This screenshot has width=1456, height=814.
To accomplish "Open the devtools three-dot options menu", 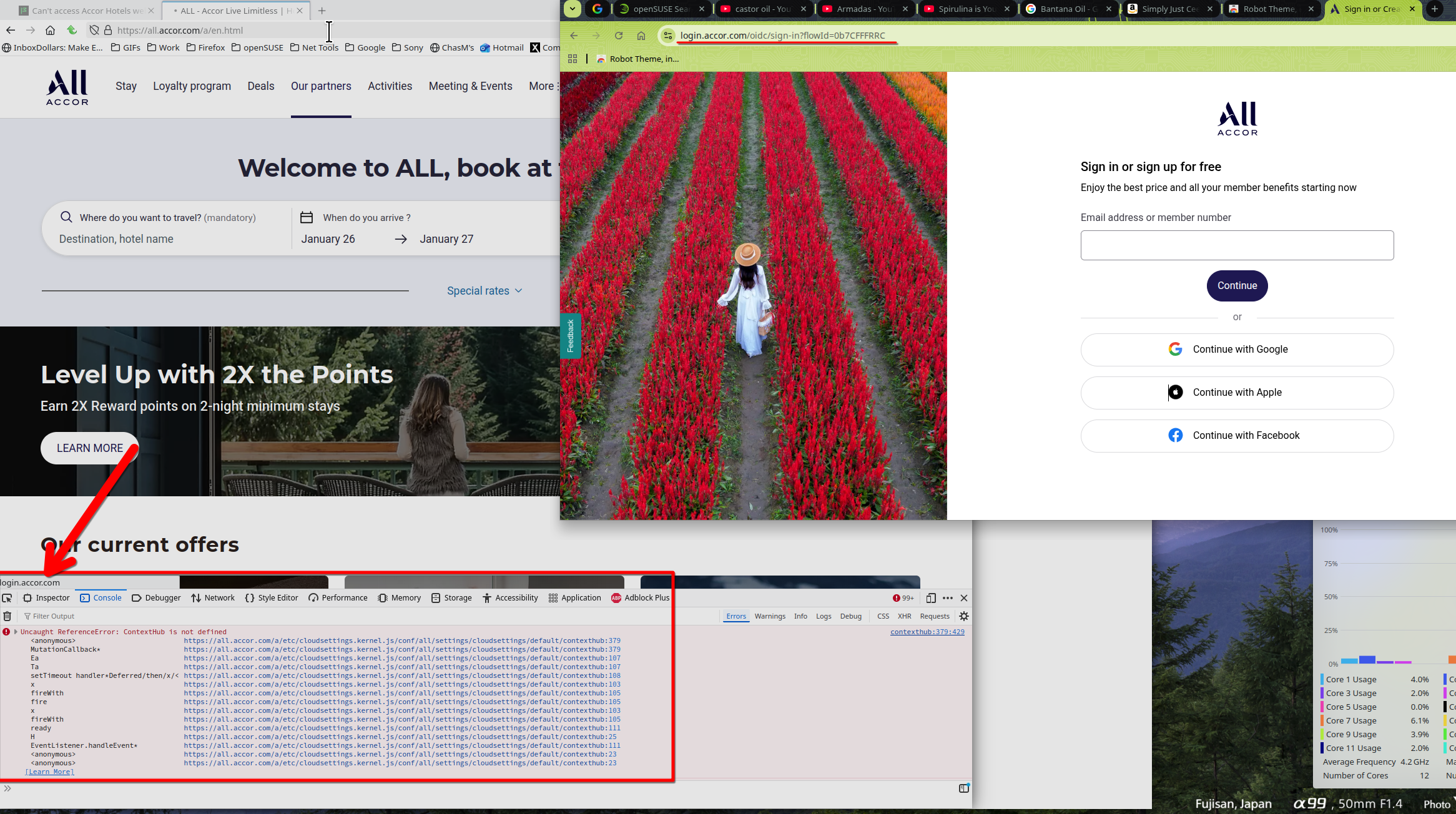I will [948, 598].
